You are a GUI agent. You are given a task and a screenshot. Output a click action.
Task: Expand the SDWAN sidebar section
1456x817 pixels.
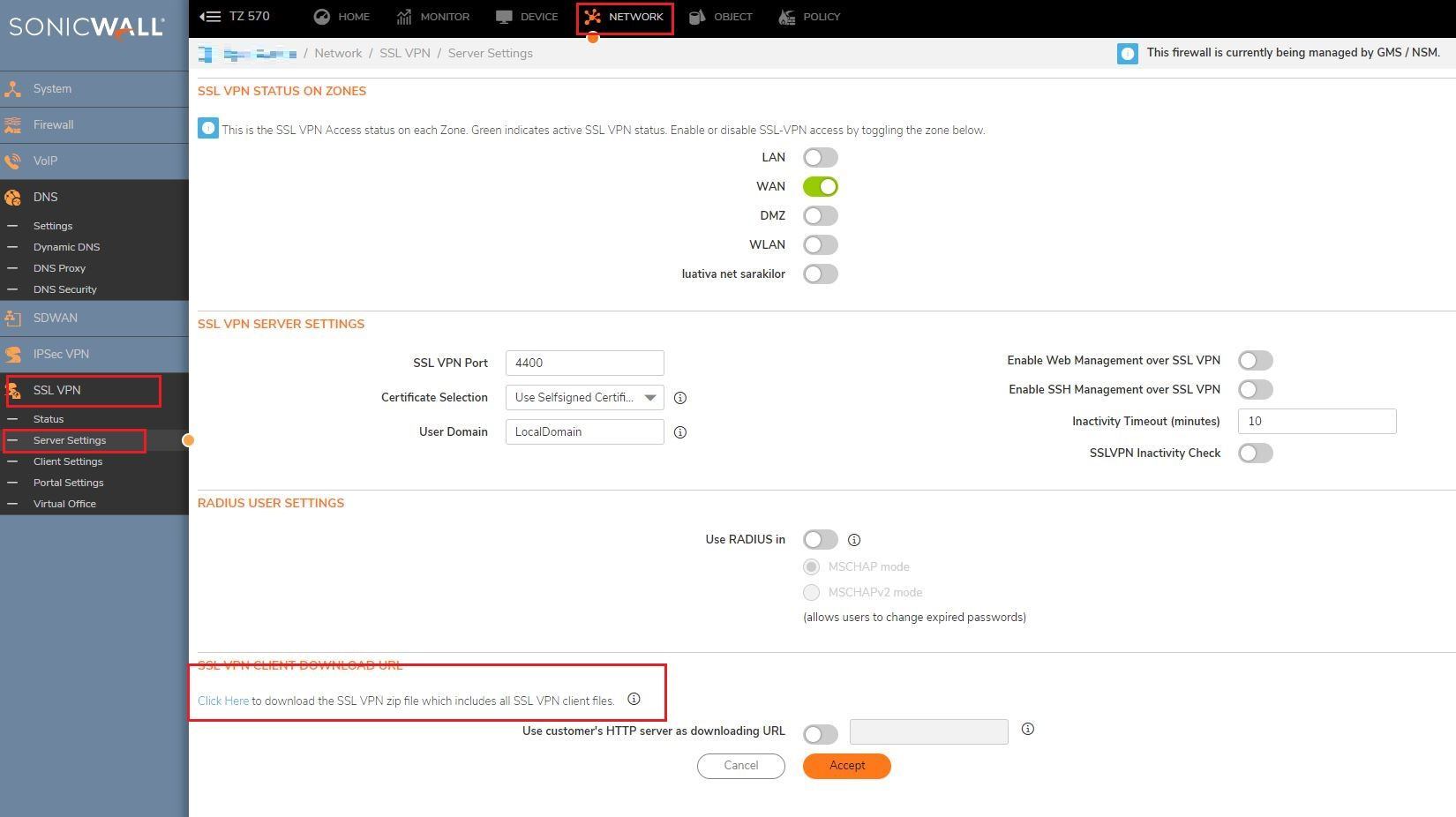coord(94,319)
